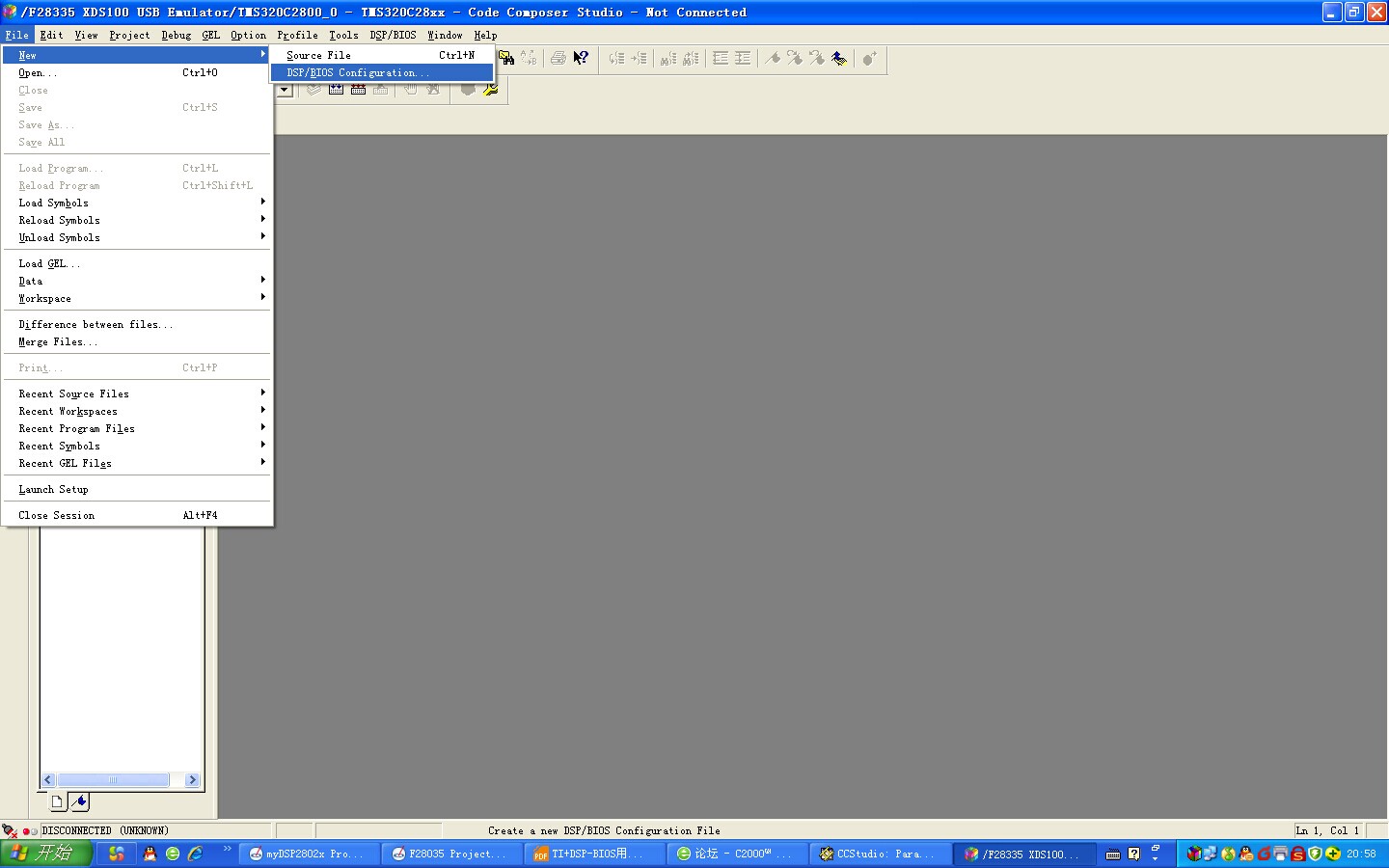The image size is (1389, 868).
Task: Click project panel scroll left arrow
Action: tap(48, 779)
